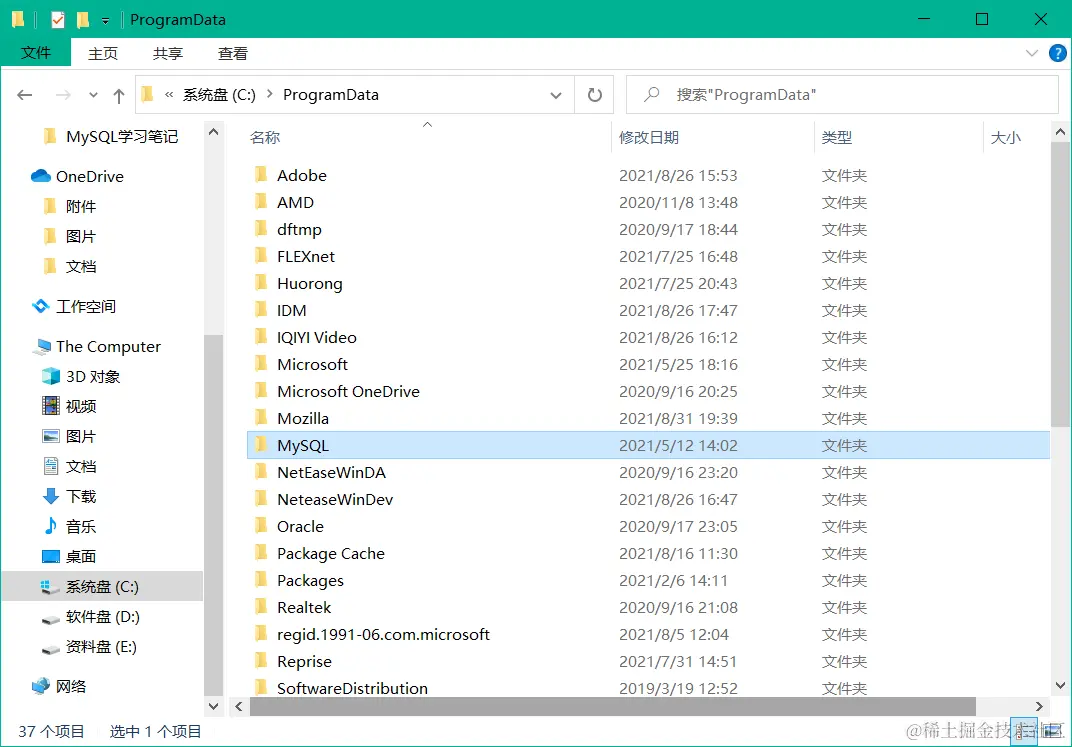Select the FLEXnet folder icon
The width and height of the screenshot is (1072, 747).
[x=260, y=256]
